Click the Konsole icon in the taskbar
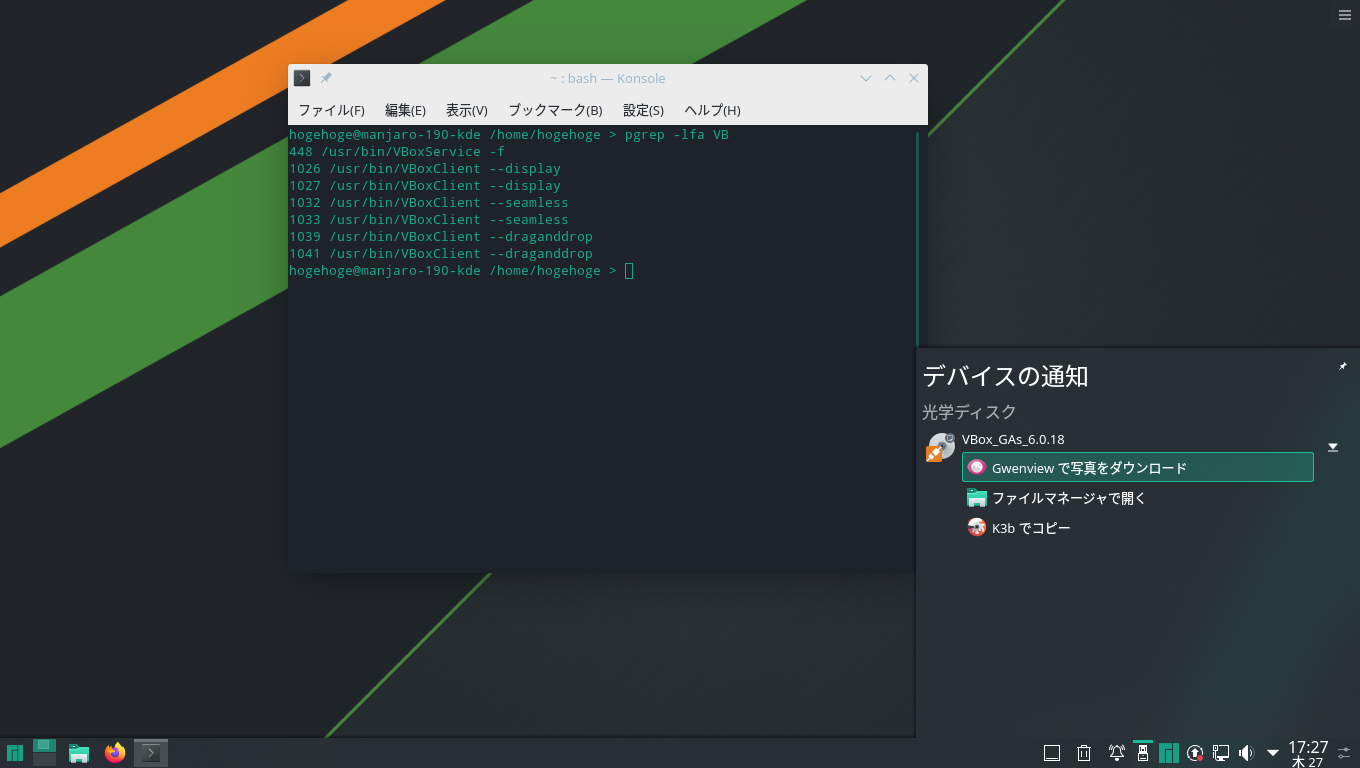 (x=151, y=753)
